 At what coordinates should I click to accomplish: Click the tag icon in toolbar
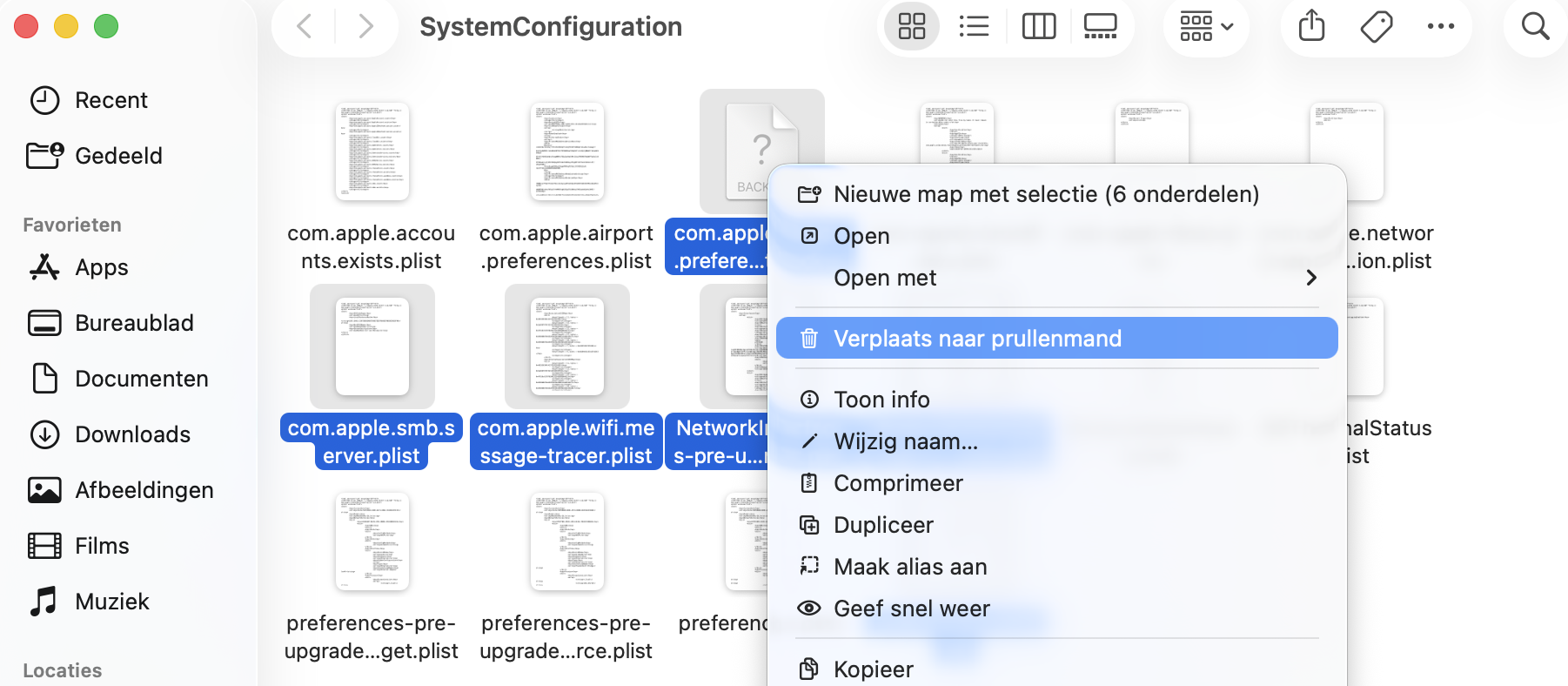point(1377,27)
